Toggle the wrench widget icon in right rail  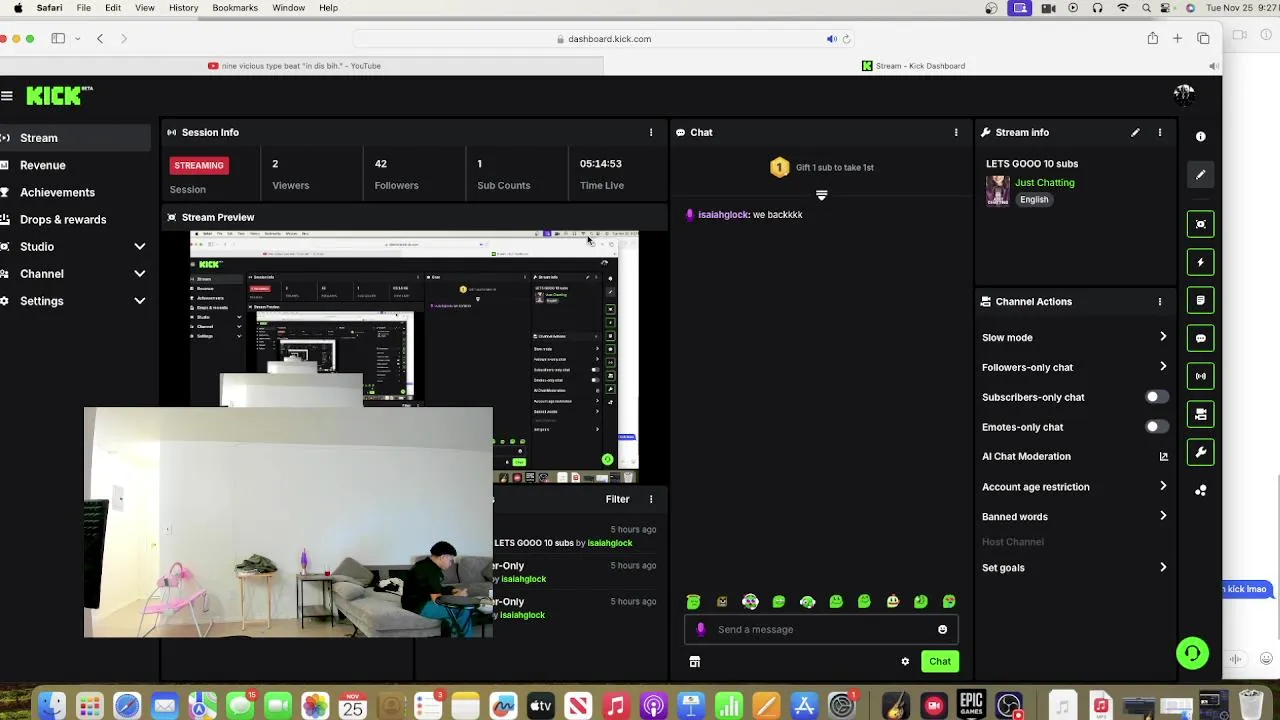[x=1201, y=452]
